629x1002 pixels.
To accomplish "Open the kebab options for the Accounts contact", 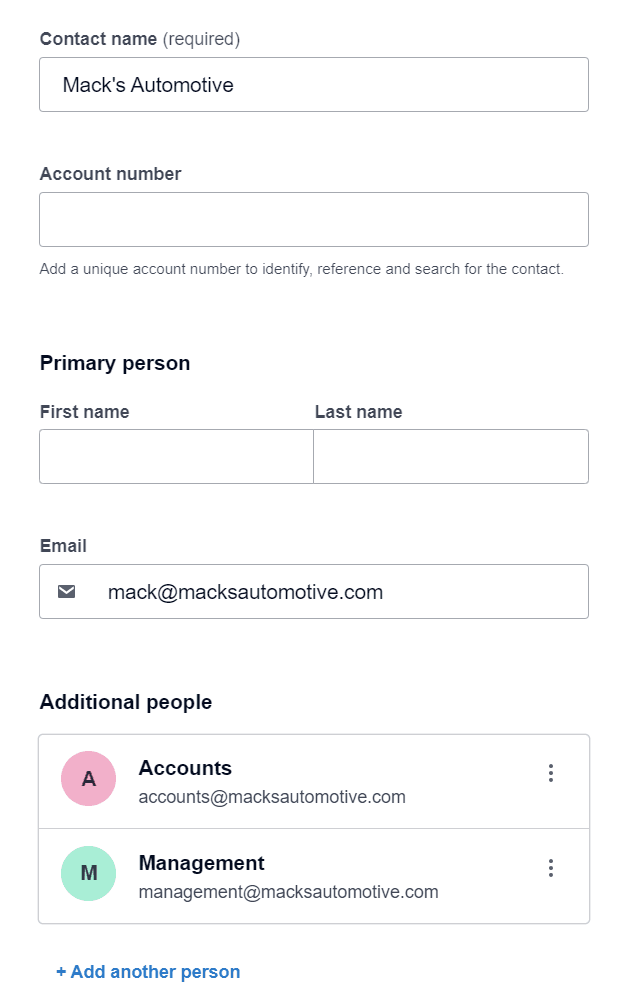I will coord(551,772).
